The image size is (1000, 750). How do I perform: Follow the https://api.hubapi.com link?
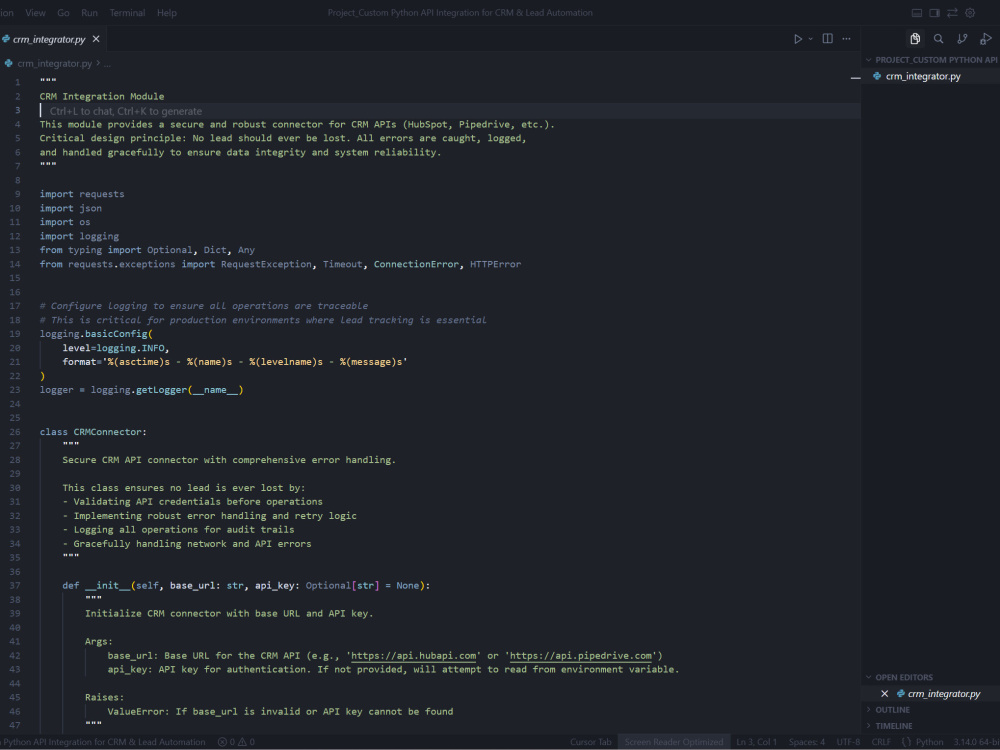point(414,655)
